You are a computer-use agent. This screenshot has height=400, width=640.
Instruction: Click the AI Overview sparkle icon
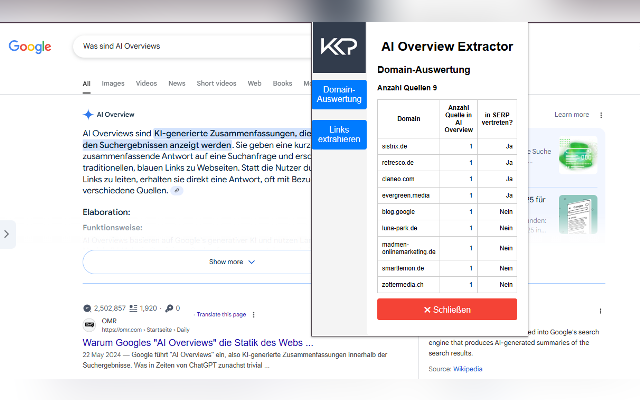(88, 115)
